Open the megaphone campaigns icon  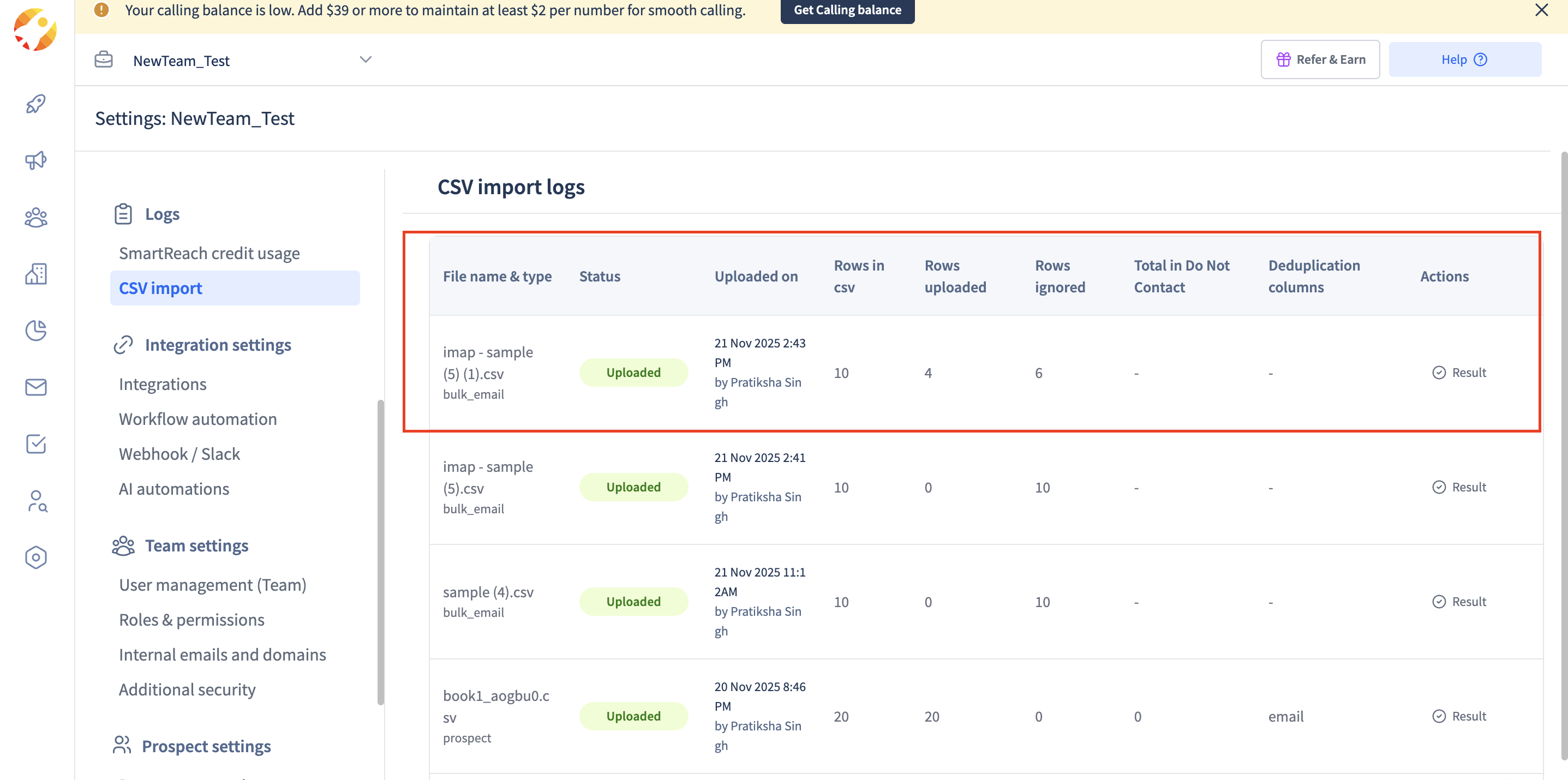click(x=36, y=160)
